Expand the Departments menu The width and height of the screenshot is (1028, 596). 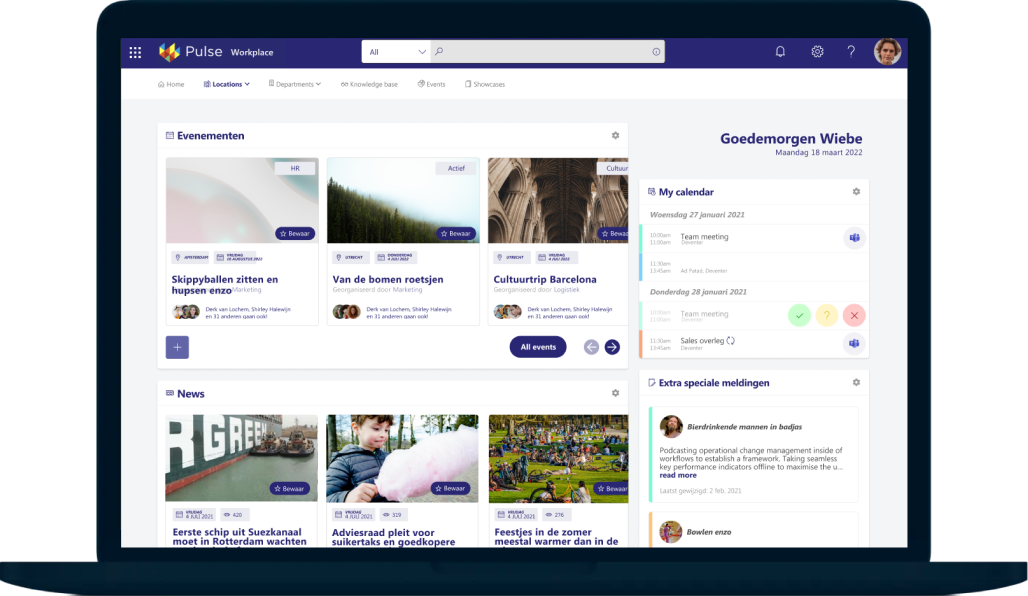click(295, 84)
